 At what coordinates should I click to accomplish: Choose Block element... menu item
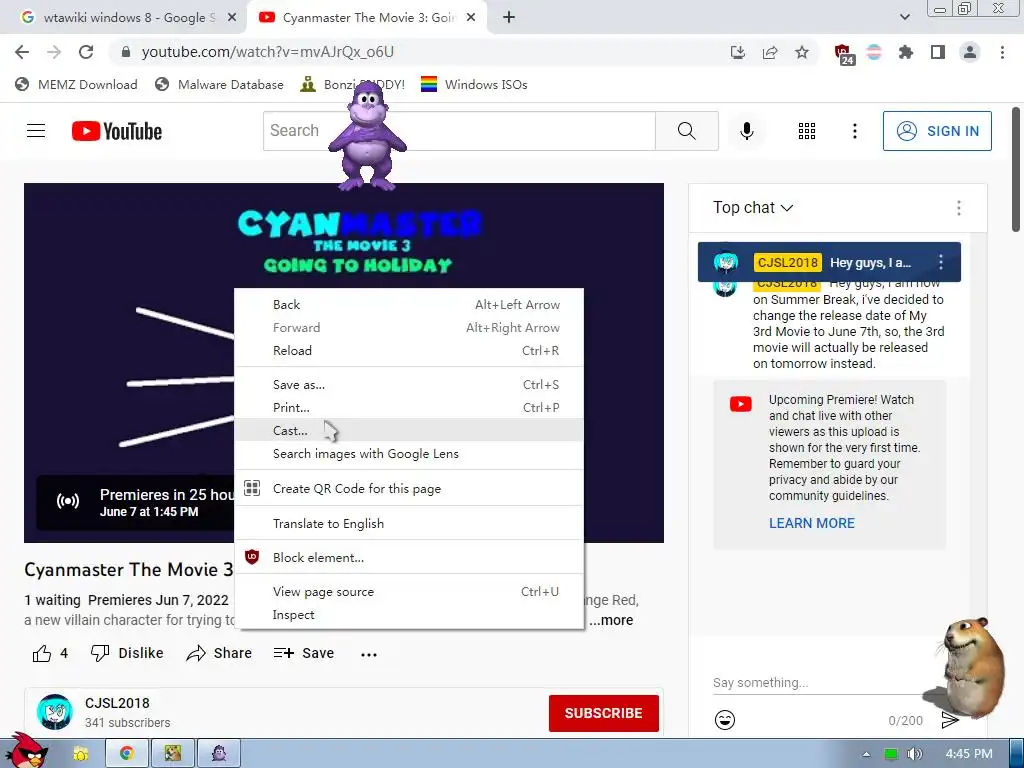(x=409, y=558)
